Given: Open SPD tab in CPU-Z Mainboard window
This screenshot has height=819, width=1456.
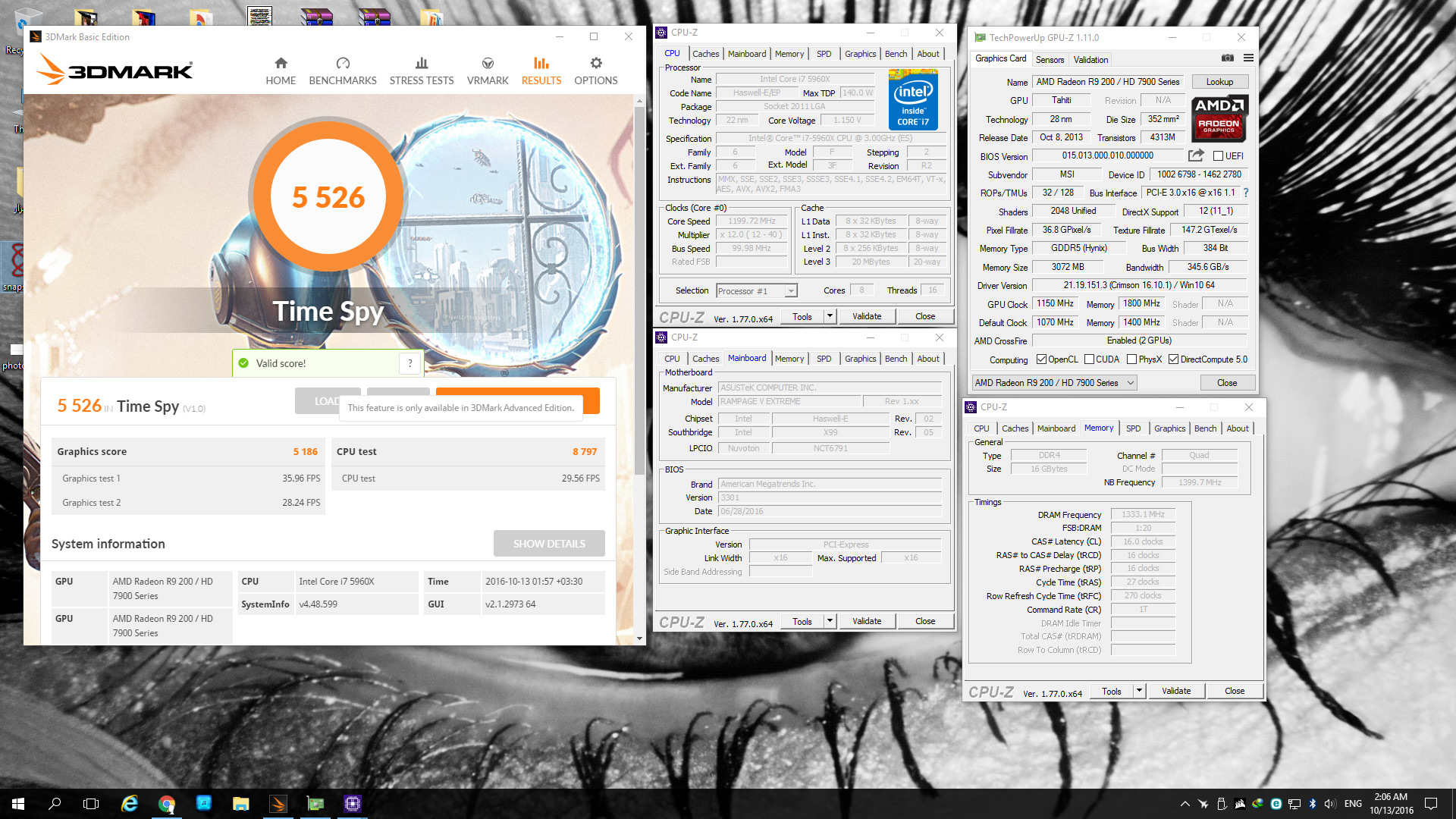Looking at the screenshot, I should tap(824, 359).
